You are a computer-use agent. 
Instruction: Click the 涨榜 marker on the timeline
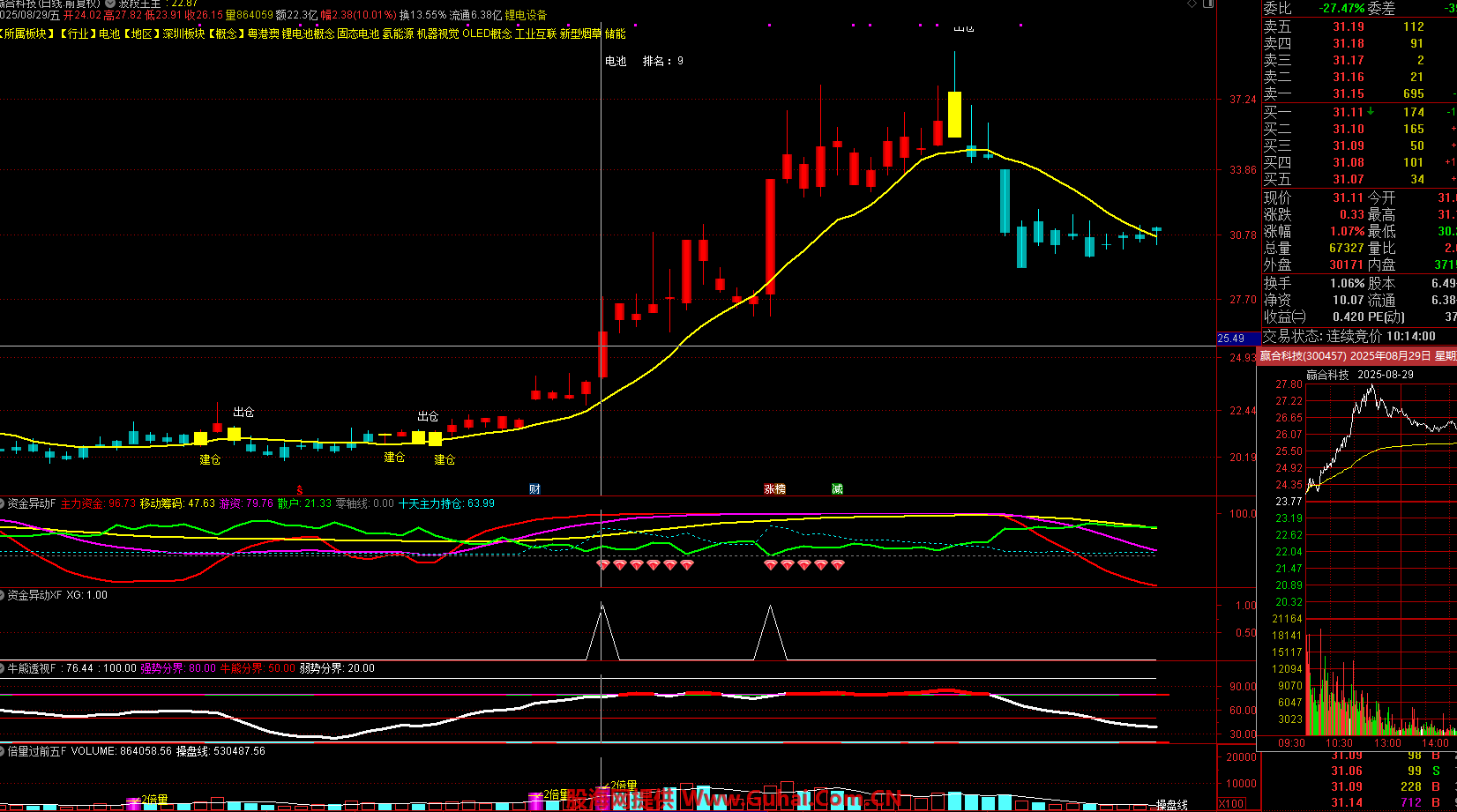tap(774, 489)
